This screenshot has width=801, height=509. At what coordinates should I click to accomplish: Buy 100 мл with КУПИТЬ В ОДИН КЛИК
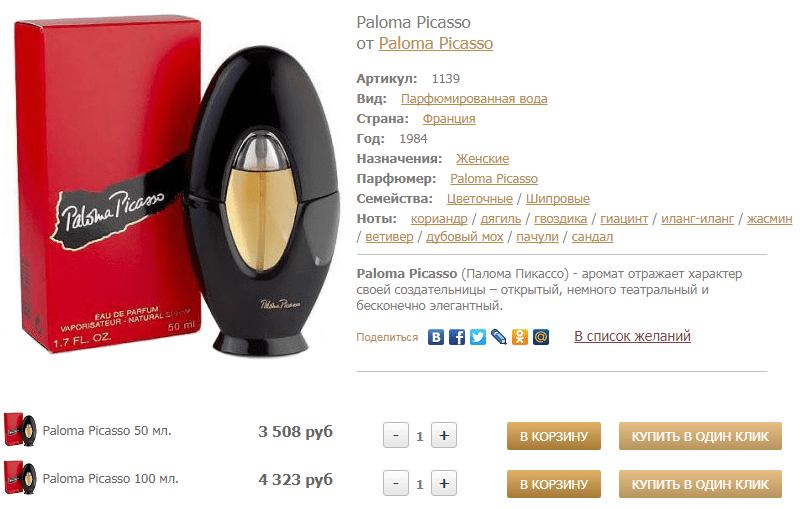point(700,483)
